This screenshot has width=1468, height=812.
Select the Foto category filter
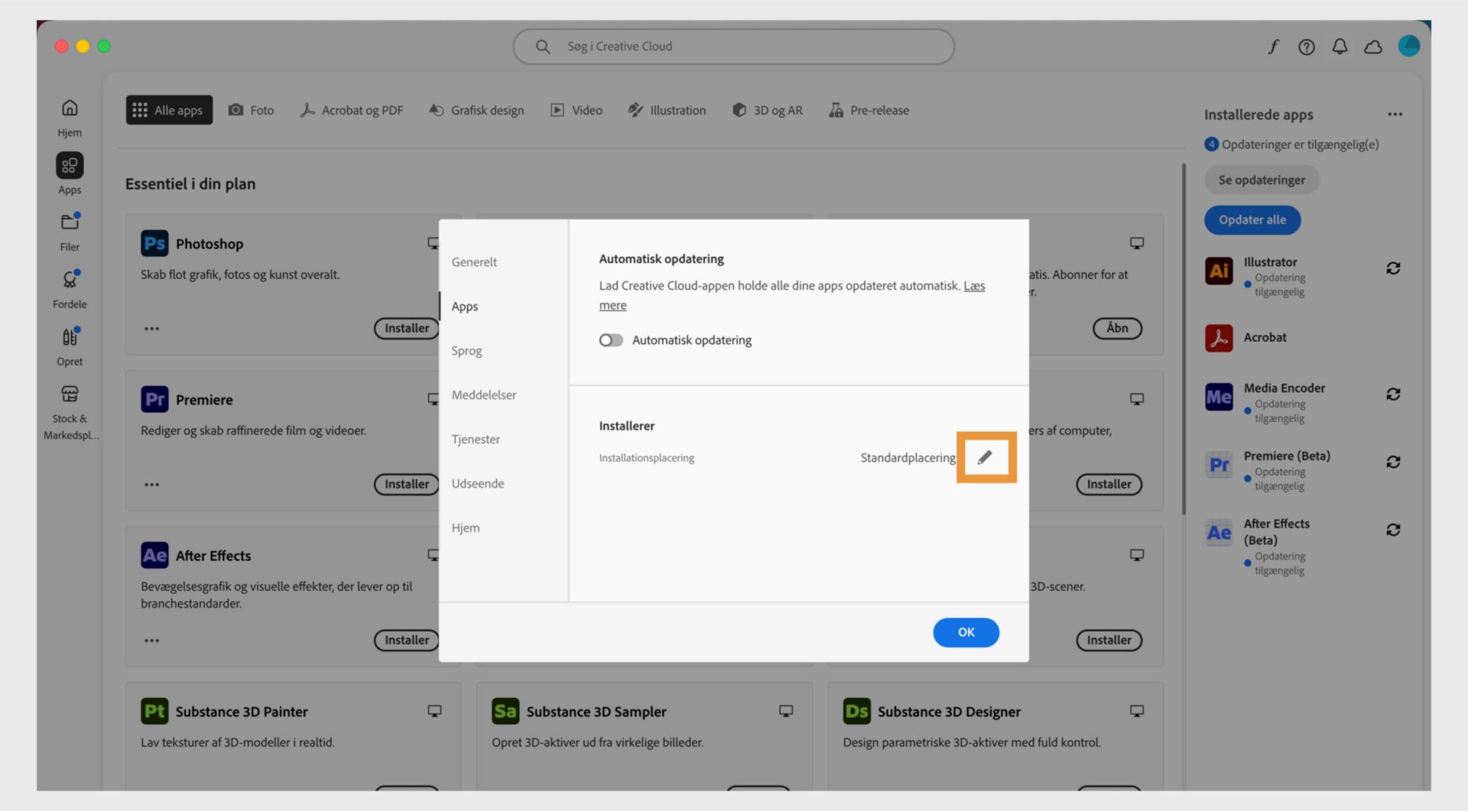pos(252,110)
